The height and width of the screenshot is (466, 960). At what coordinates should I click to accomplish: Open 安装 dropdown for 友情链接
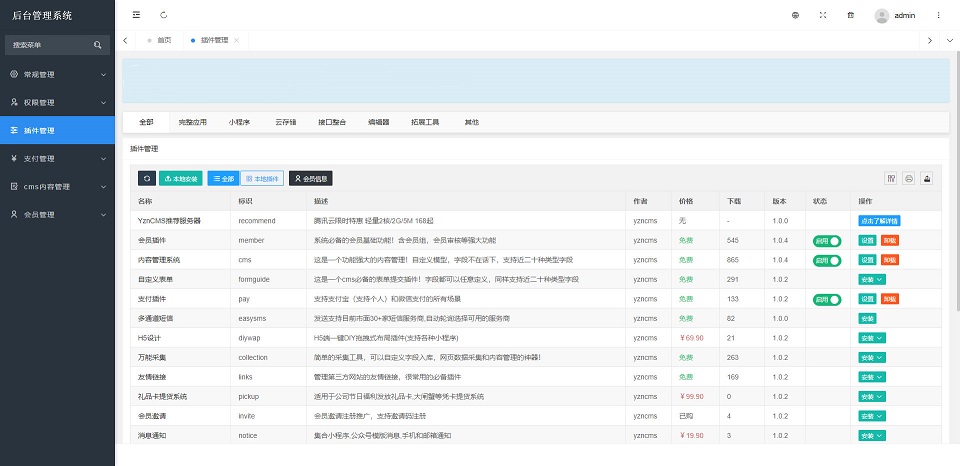click(872, 377)
